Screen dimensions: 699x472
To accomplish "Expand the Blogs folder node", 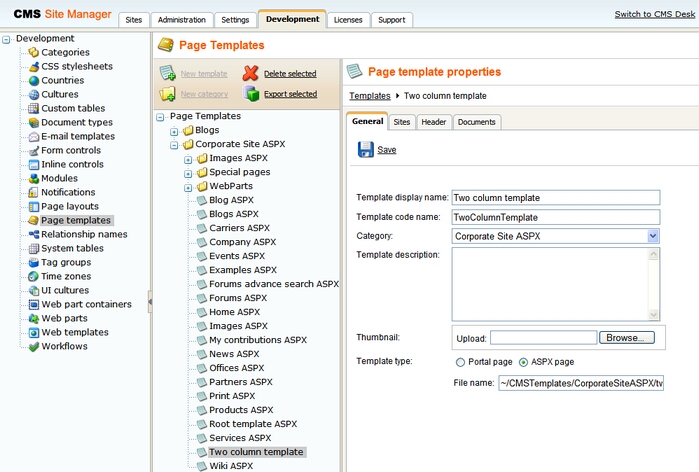I will point(174,131).
